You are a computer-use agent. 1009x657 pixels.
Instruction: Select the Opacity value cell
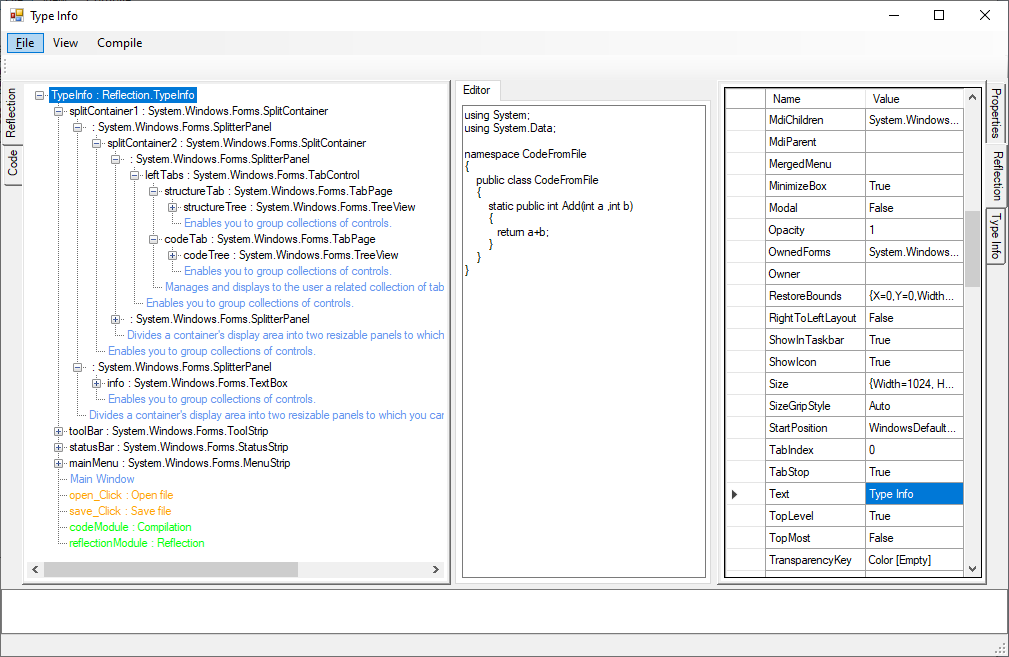click(914, 230)
